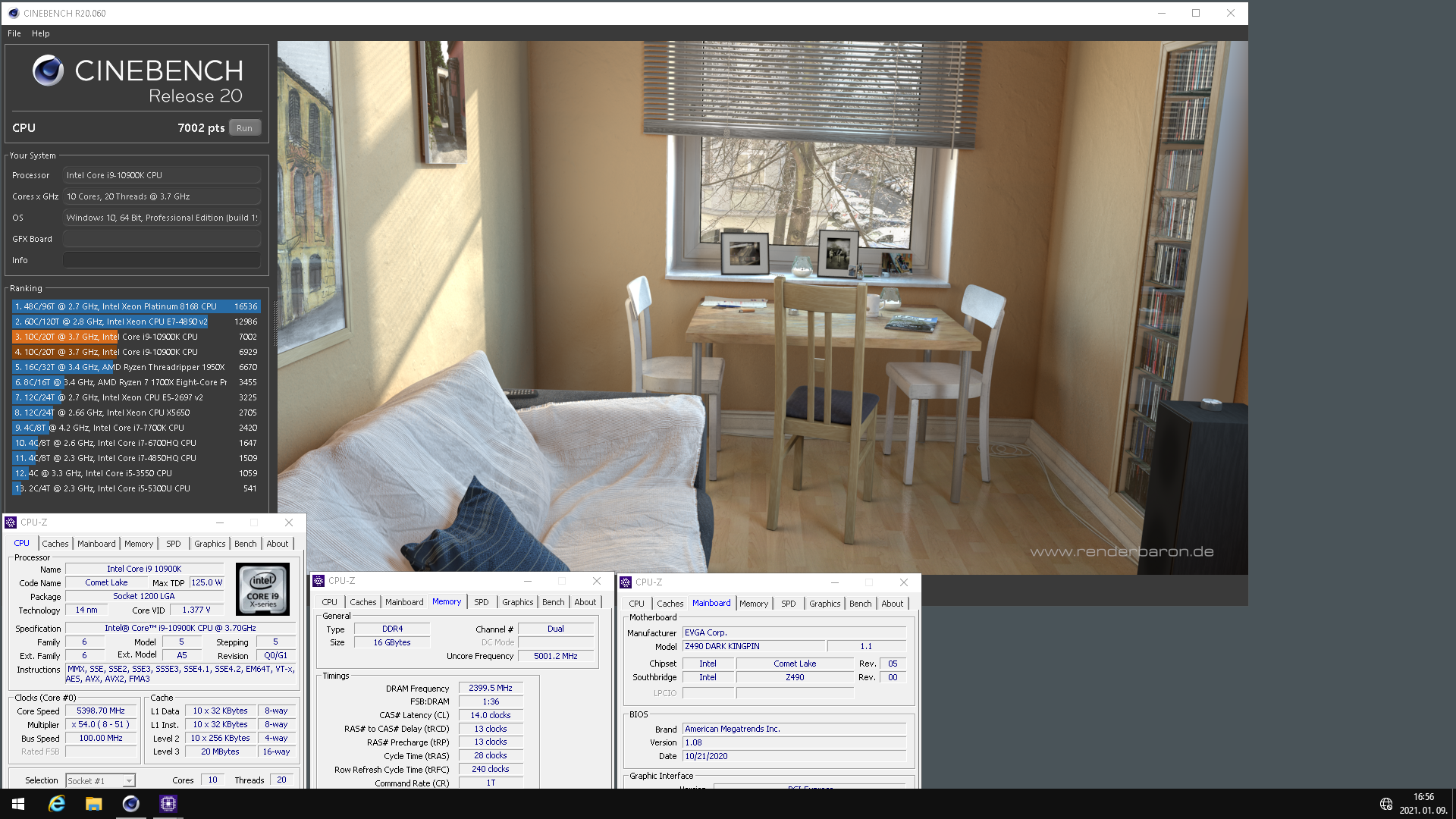Click the middle CPU-Z window title icon
This screenshot has height=819, width=1456.
(318, 581)
